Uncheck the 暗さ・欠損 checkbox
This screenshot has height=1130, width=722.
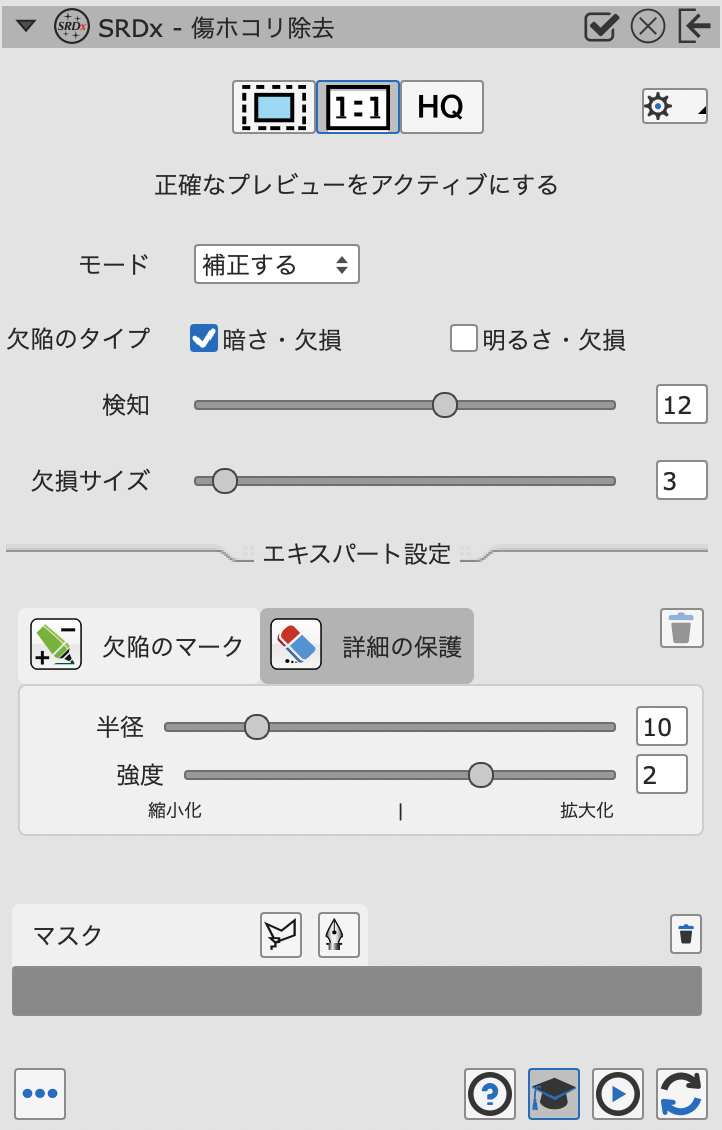204,339
